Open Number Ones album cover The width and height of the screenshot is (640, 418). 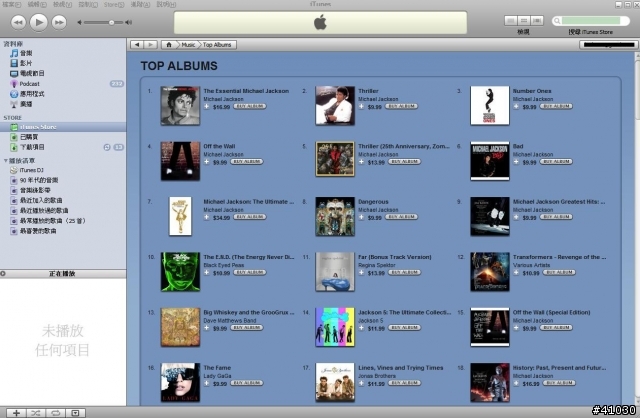(x=490, y=105)
